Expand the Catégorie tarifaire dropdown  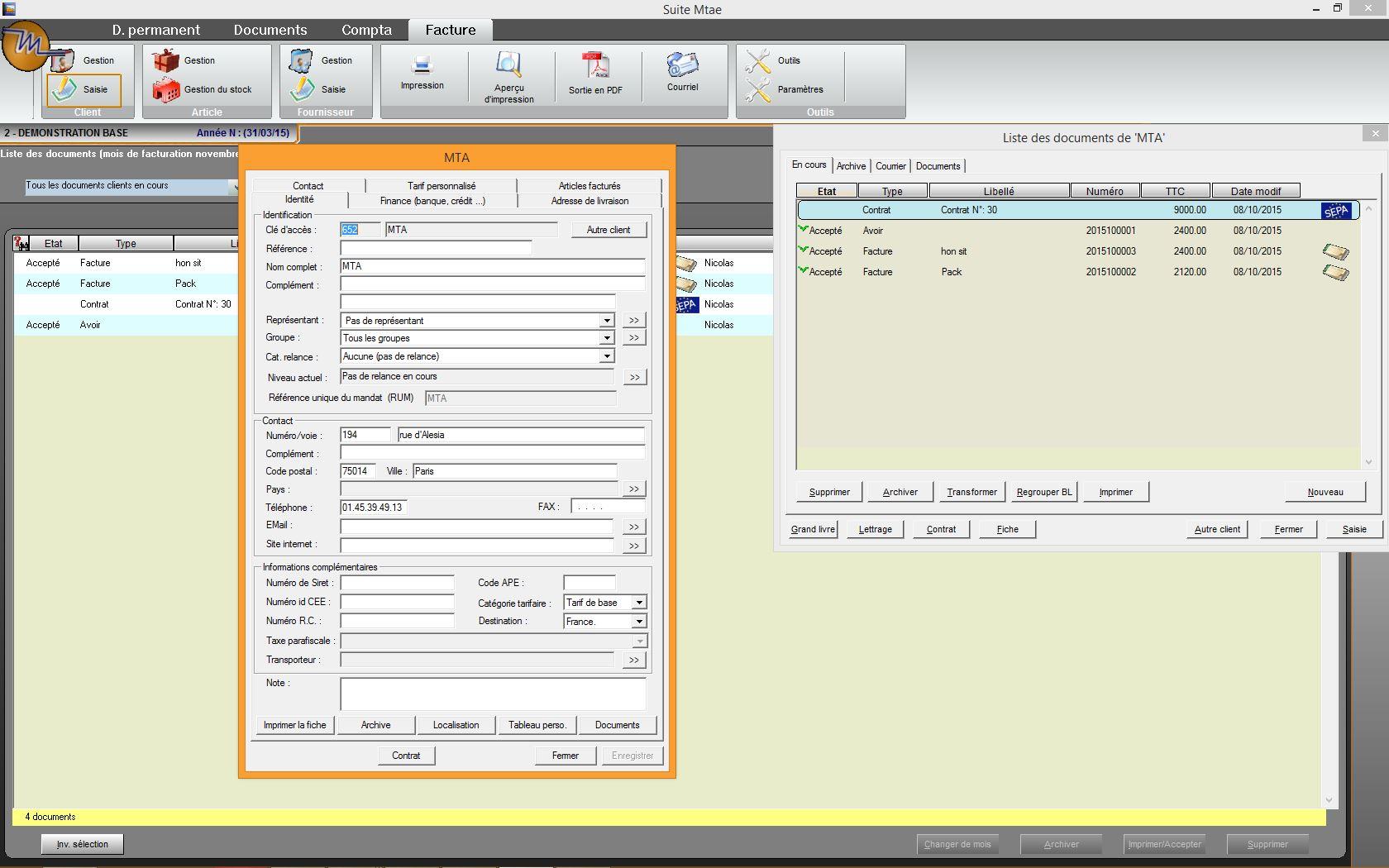click(639, 603)
